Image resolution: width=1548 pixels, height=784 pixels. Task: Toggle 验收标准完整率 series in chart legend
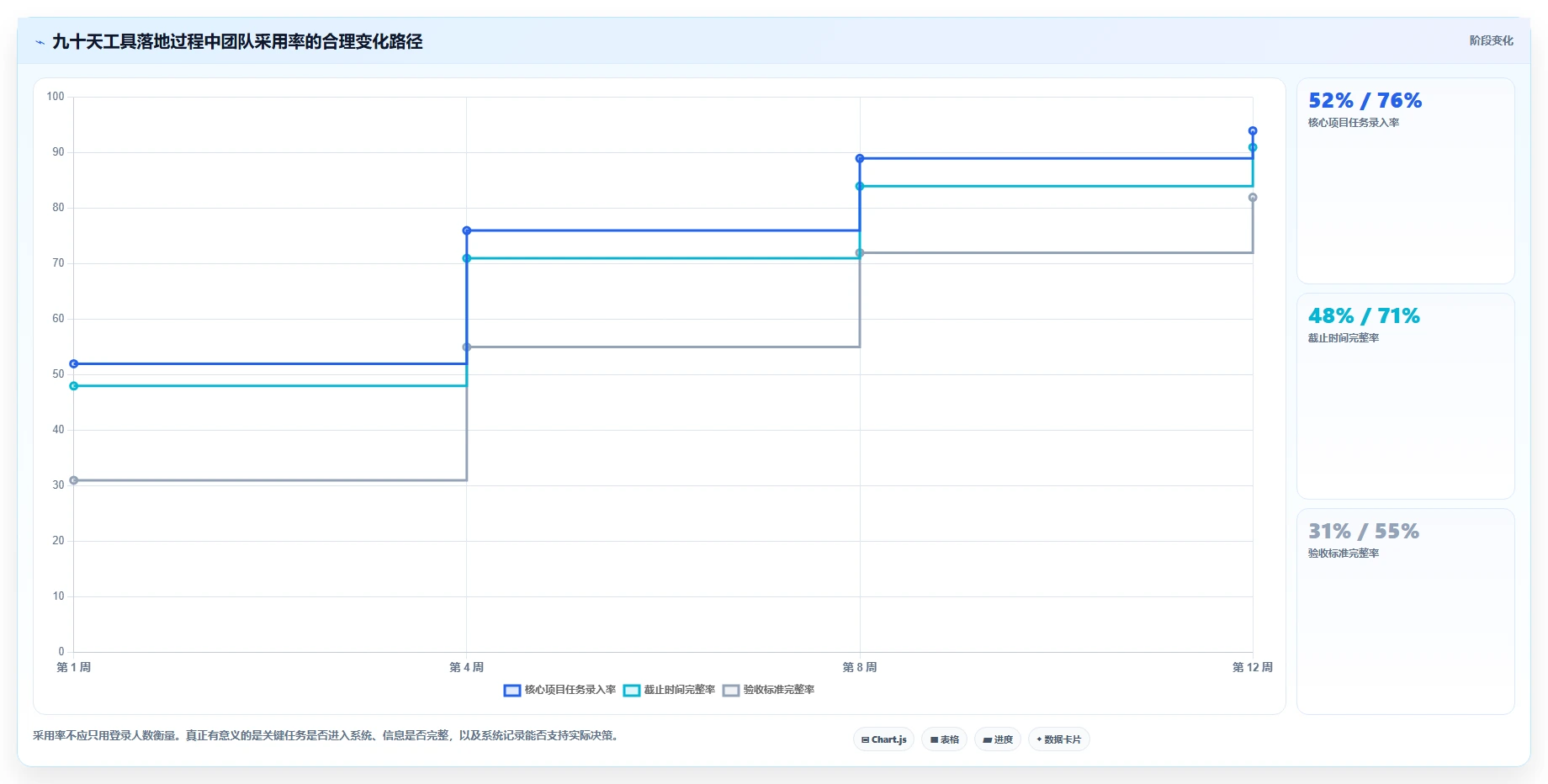tap(768, 690)
